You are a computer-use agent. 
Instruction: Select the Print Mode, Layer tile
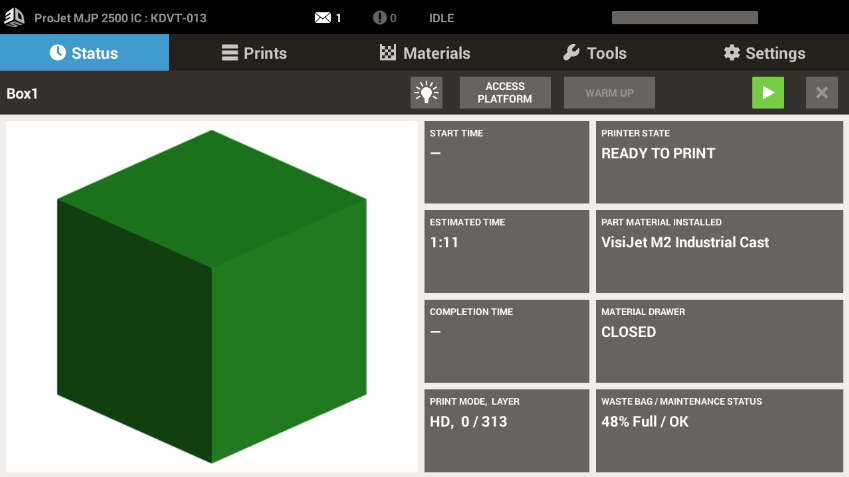tap(506, 430)
